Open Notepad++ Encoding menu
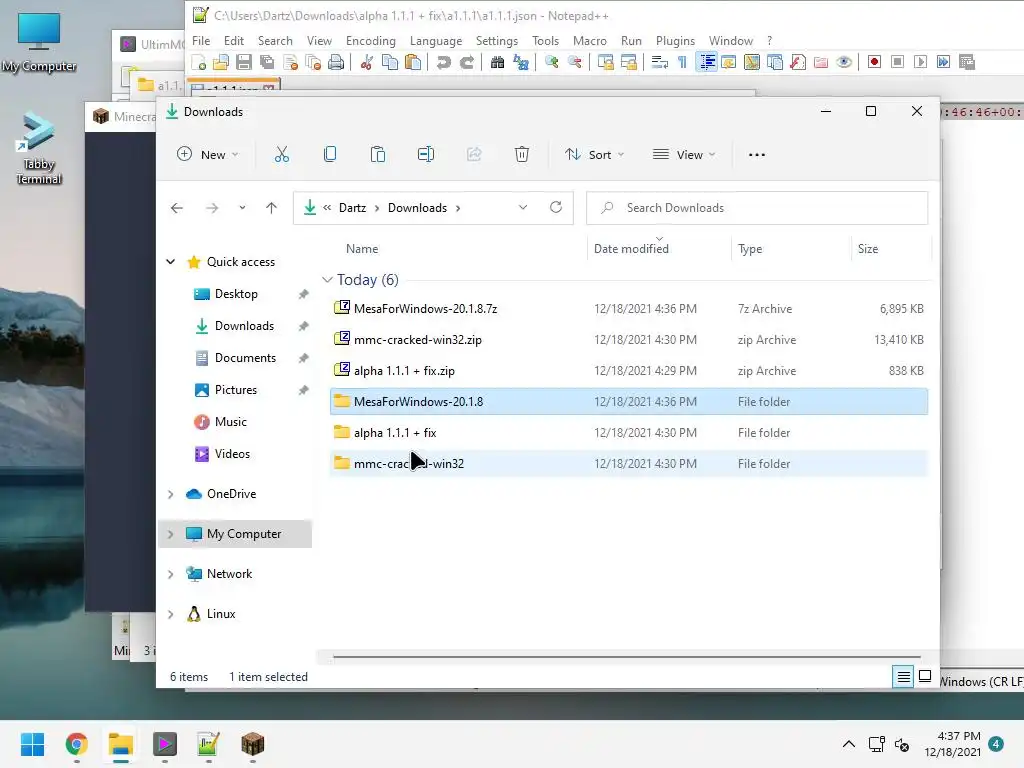The height and width of the screenshot is (768, 1024). [x=370, y=40]
